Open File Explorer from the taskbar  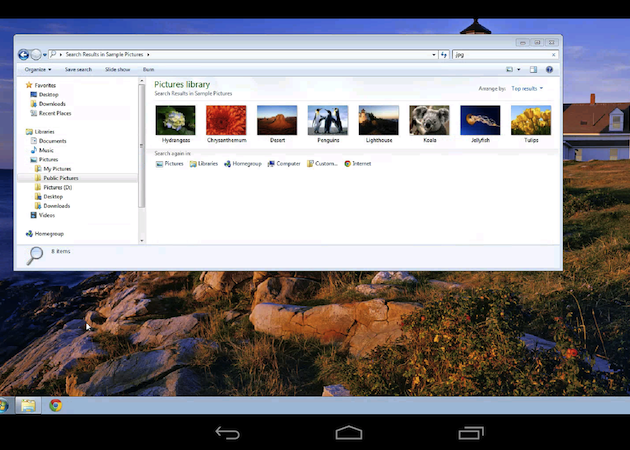click(29, 405)
